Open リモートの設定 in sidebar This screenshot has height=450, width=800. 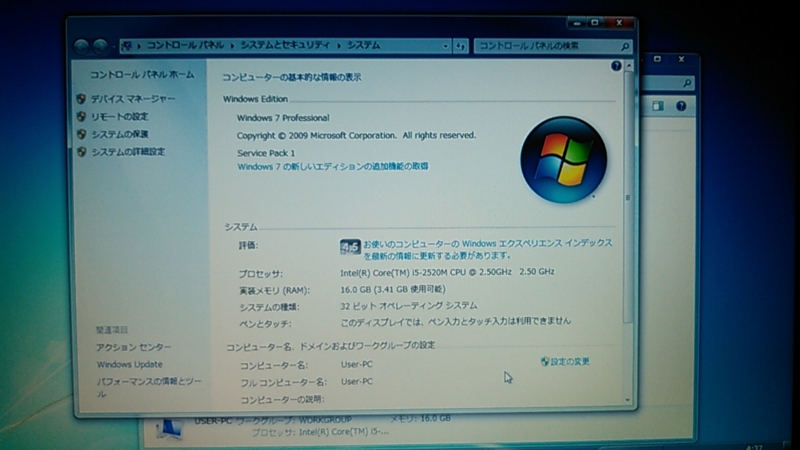(x=120, y=116)
